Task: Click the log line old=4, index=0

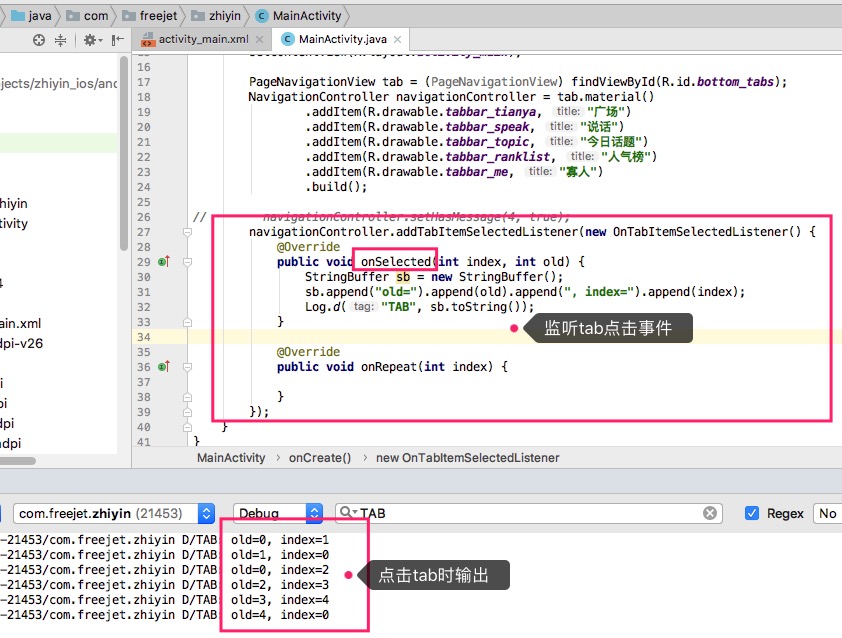Action: (280, 615)
